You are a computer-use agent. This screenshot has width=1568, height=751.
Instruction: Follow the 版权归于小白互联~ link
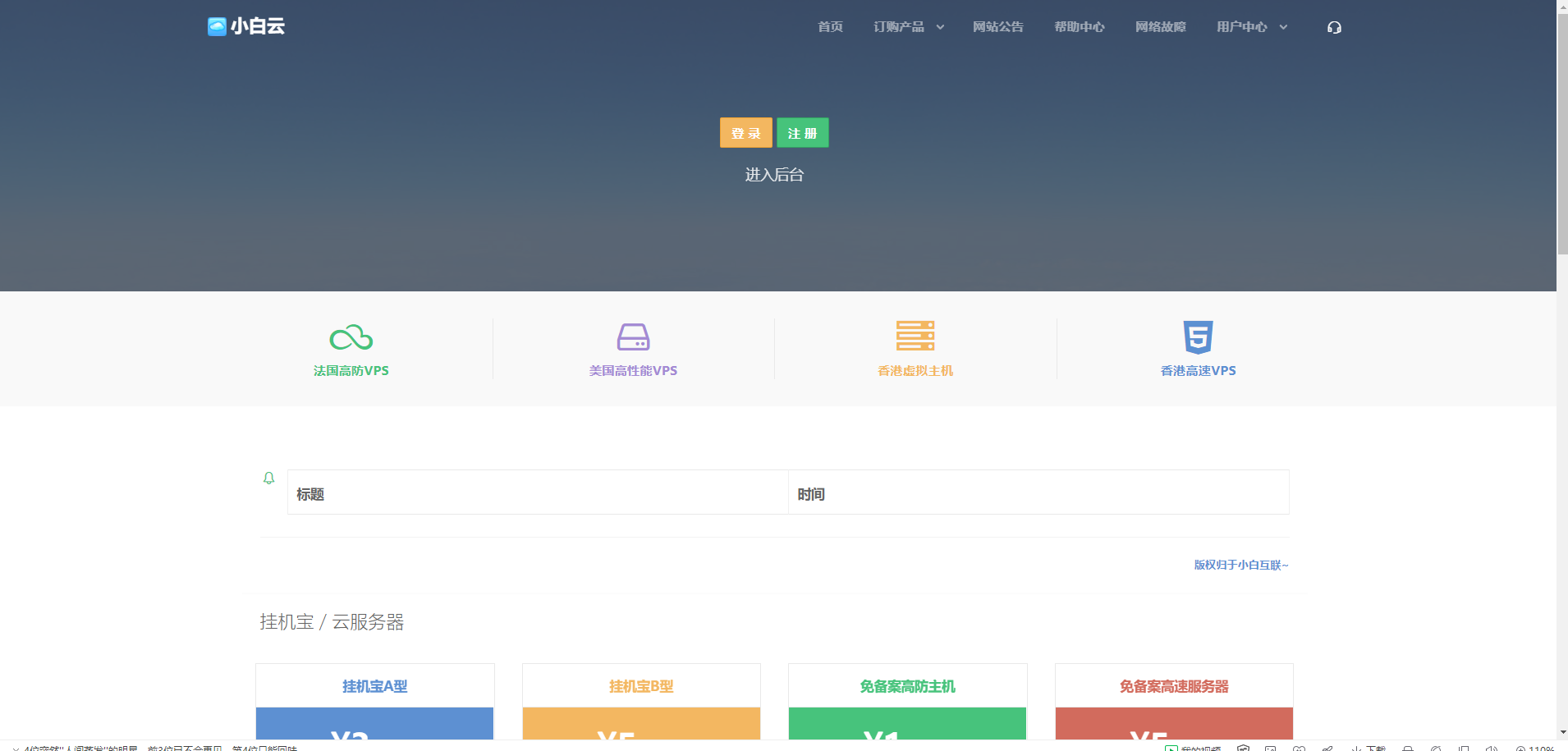1240,565
